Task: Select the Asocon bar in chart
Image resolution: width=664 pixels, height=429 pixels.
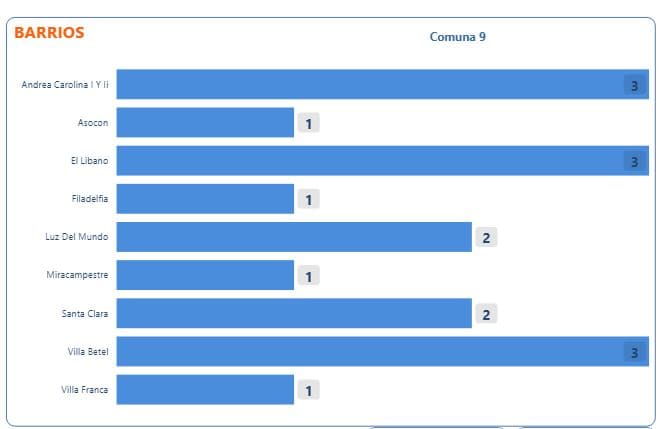Action: (205, 123)
